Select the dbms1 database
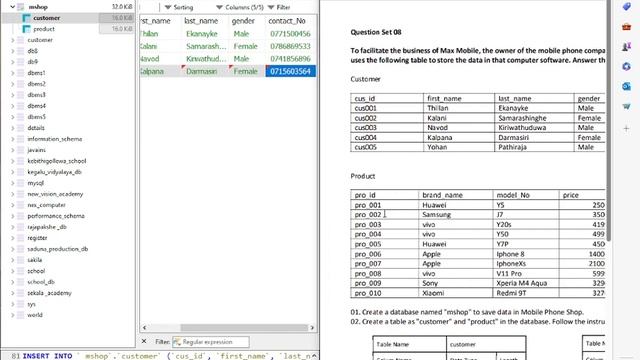This screenshot has width=640, height=360. (x=36, y=73)
